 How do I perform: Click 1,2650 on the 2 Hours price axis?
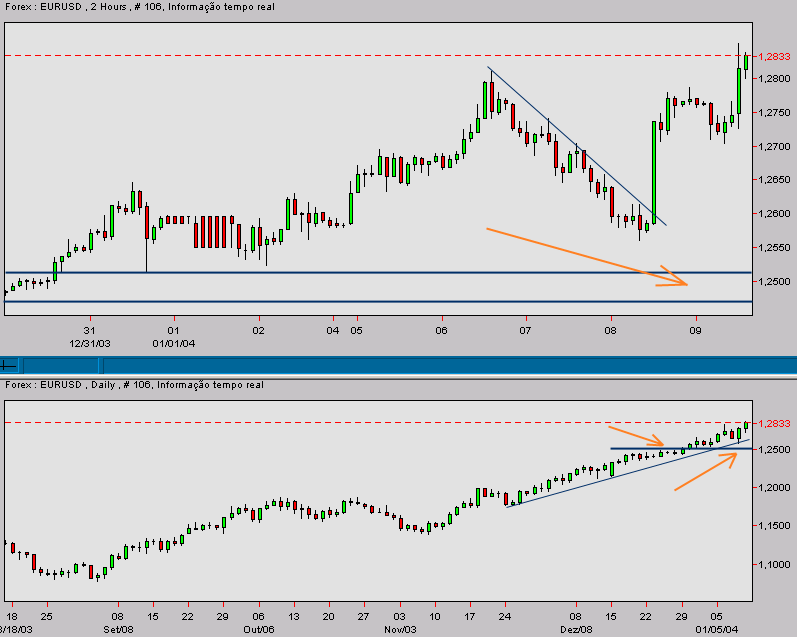[x=774, y=179]
